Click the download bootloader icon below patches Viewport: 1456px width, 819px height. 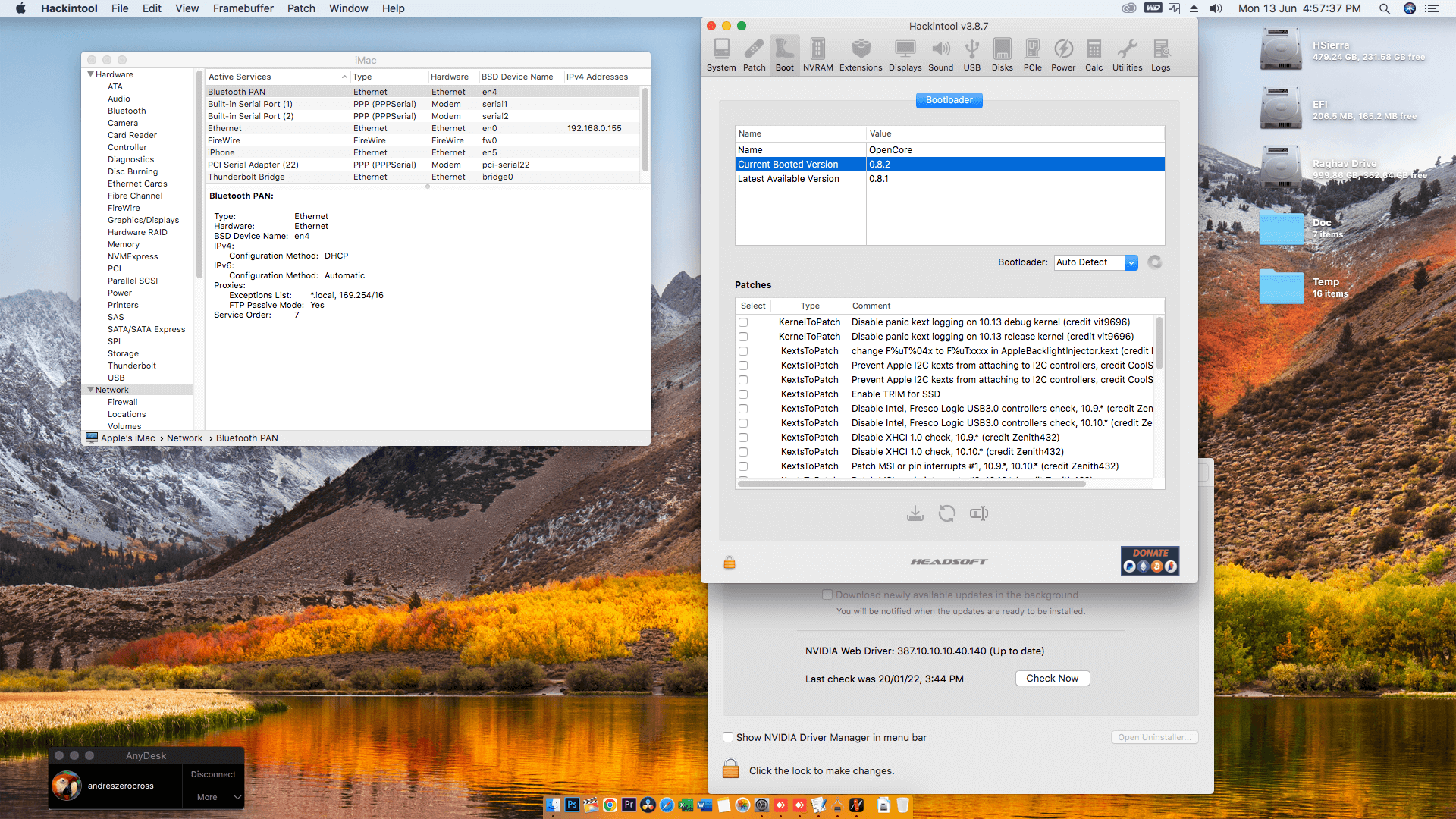tap(915, 513)
